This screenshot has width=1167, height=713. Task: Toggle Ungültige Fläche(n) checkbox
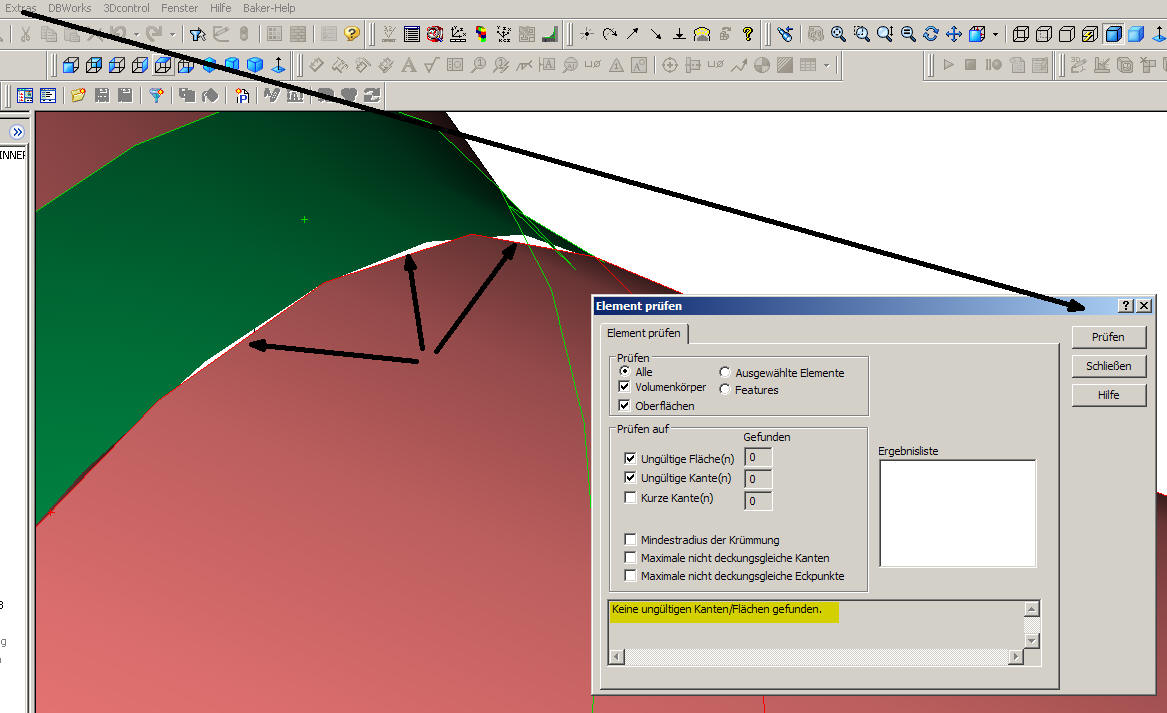click(x=630, y=458)
